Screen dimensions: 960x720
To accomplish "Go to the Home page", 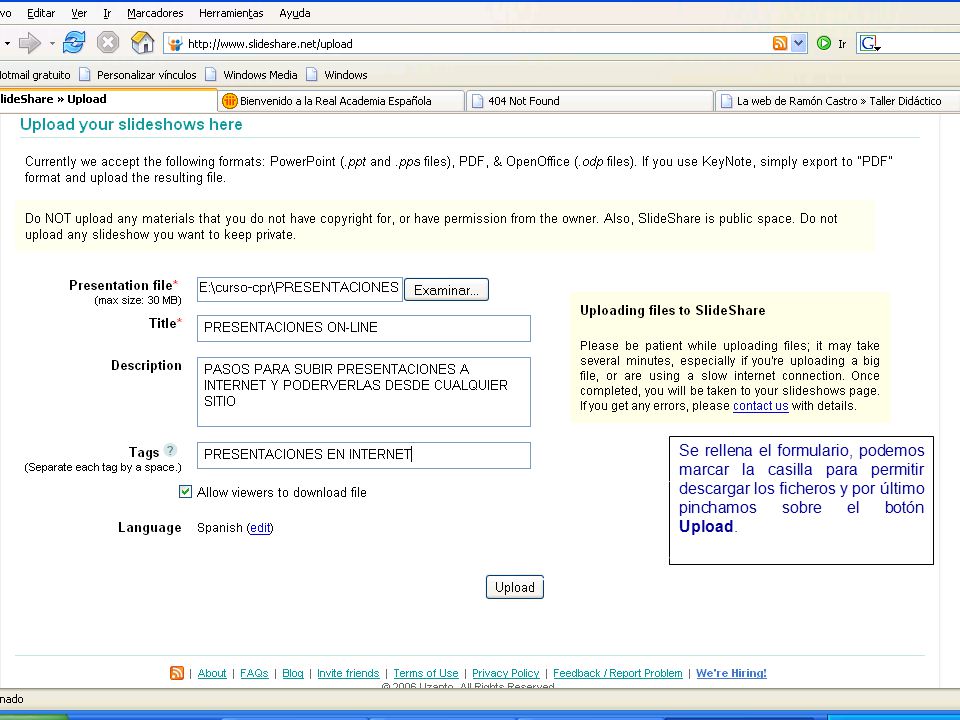I will coord(142,43).
